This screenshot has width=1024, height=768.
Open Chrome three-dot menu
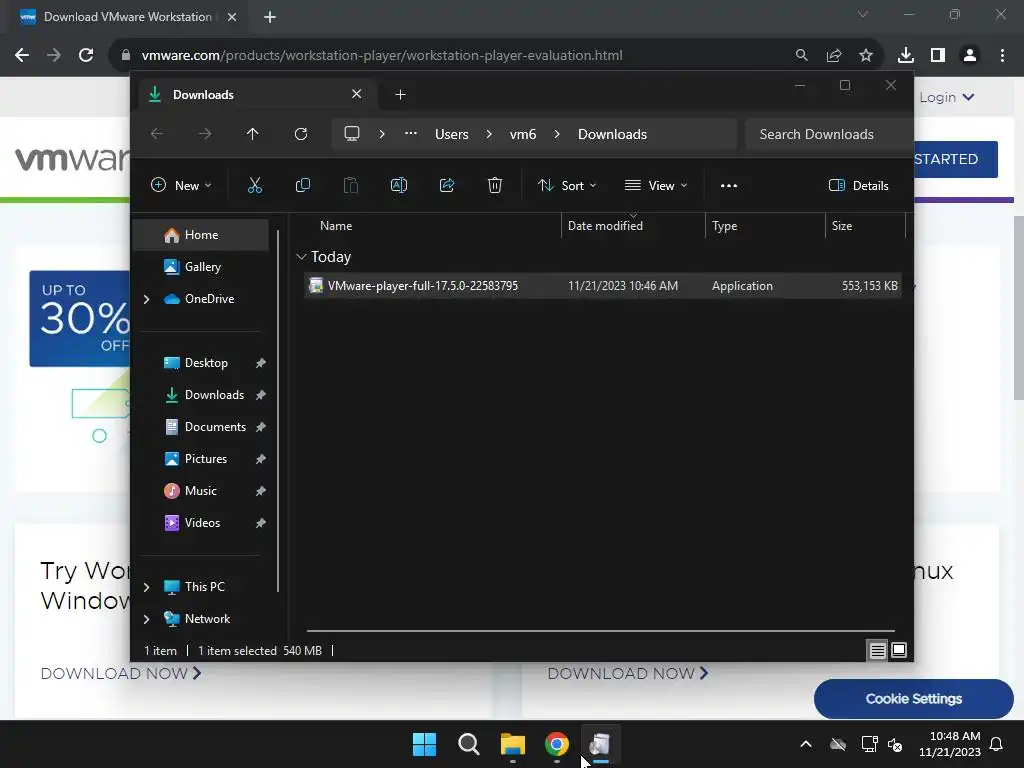pyautogui.click(x=1002, y=56)
